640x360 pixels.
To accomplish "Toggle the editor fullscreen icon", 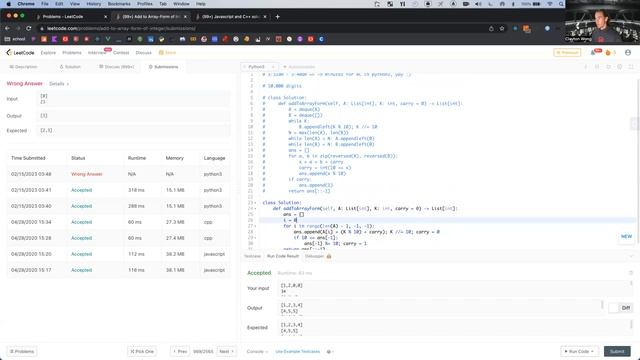I will (x=631, y=67).
